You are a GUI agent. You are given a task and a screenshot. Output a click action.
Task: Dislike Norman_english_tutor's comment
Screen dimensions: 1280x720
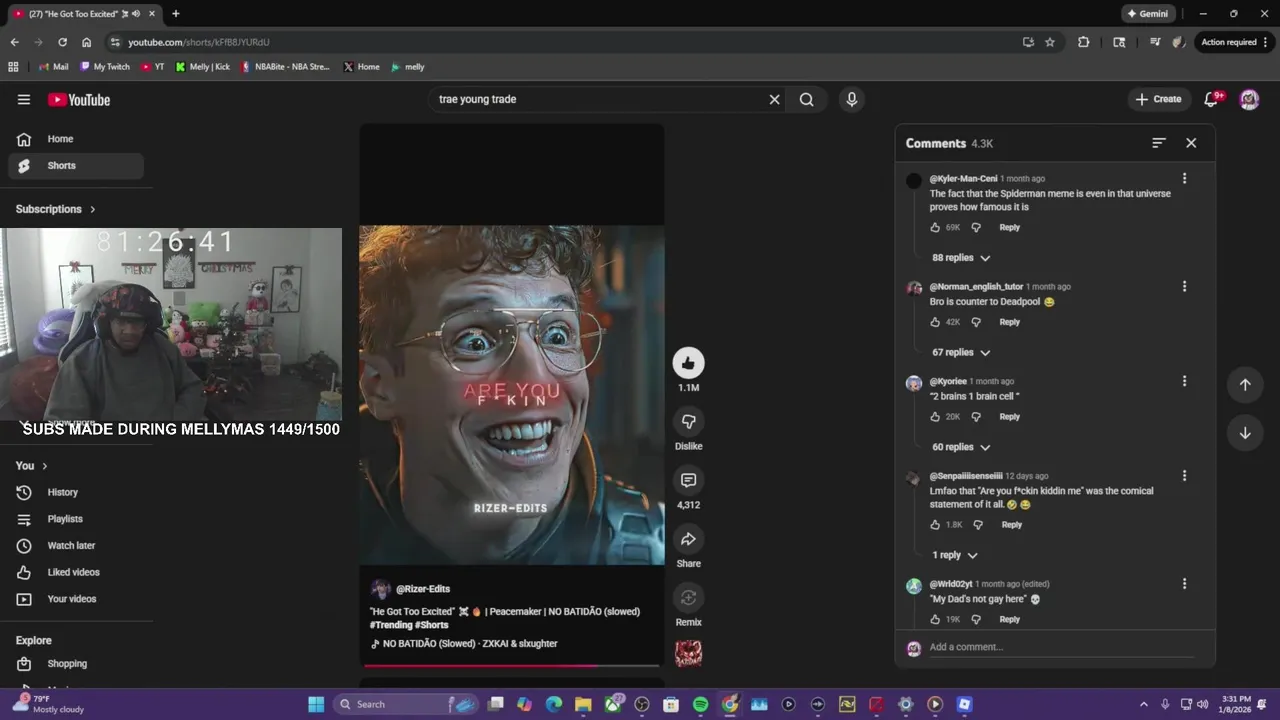tap(976, 322)
